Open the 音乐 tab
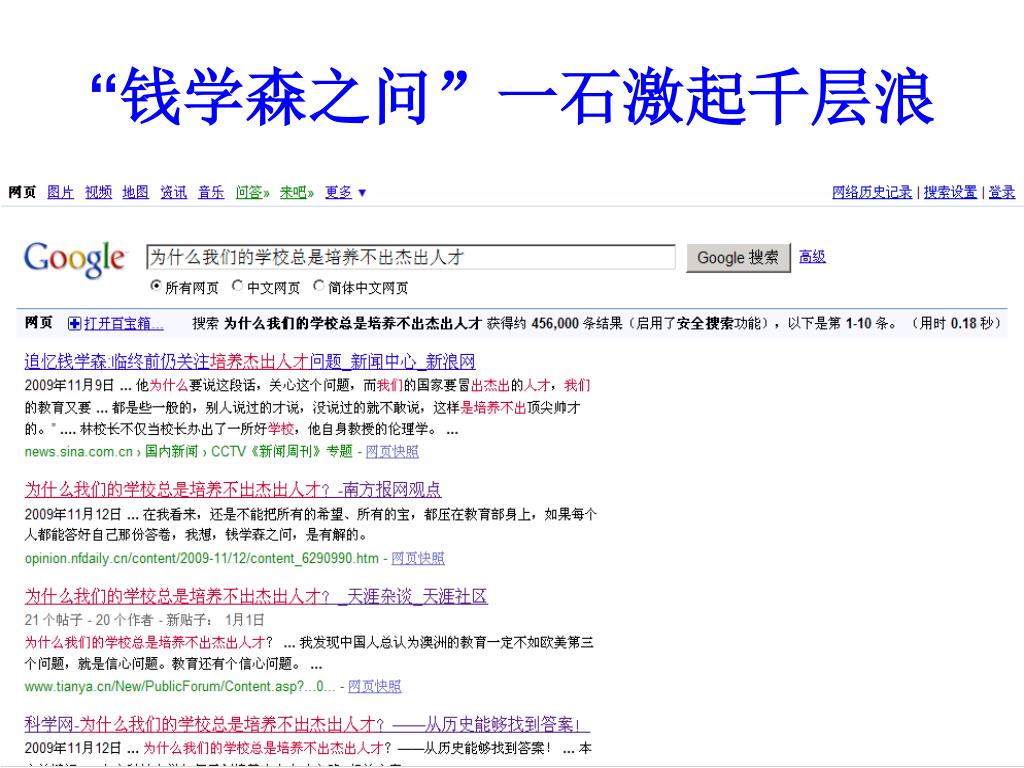 (x=211, y=192)
